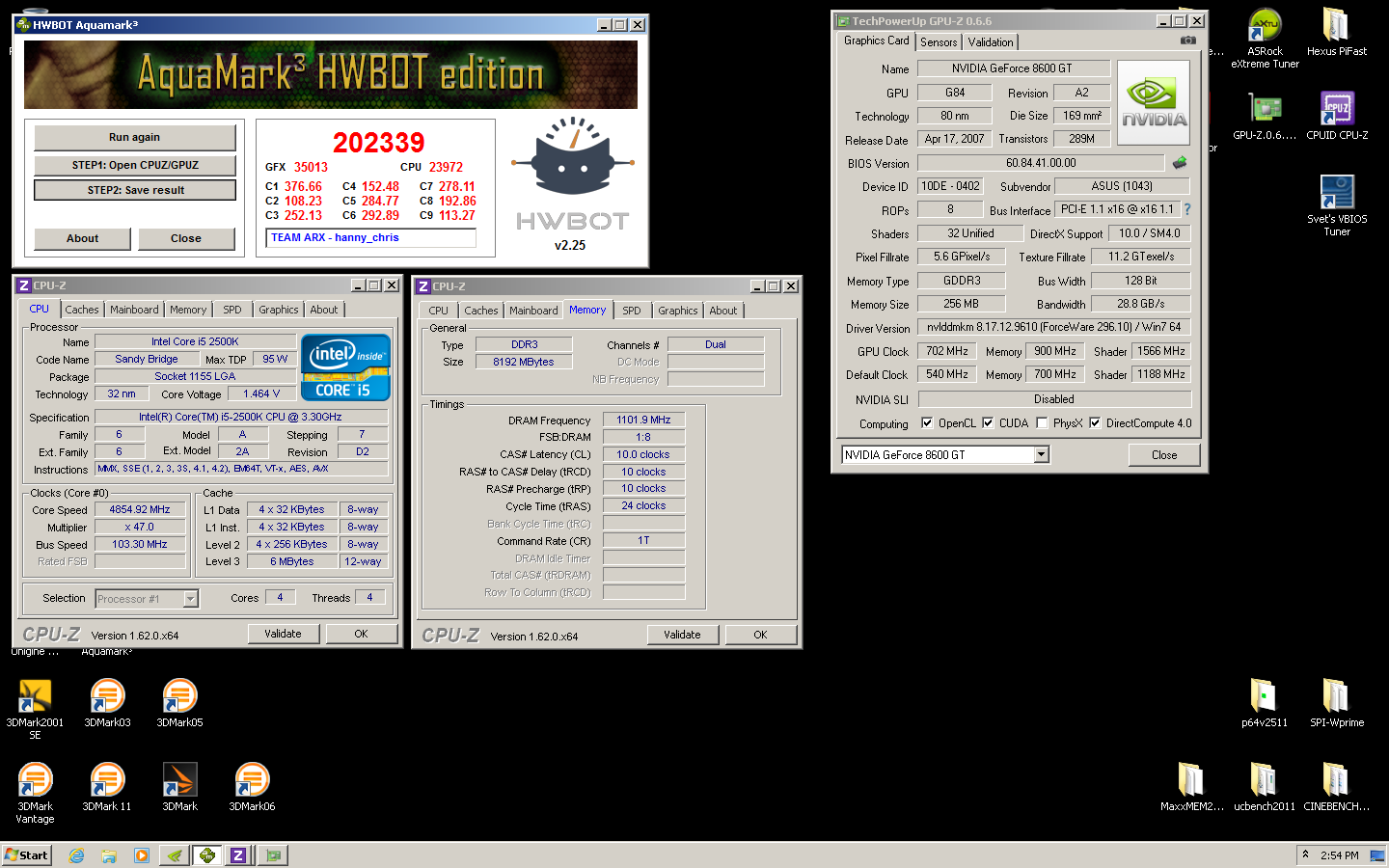Screen dimensions: 1389x868
Task: Click the Close button in GPU-Z
Action: coord(1164,455)
